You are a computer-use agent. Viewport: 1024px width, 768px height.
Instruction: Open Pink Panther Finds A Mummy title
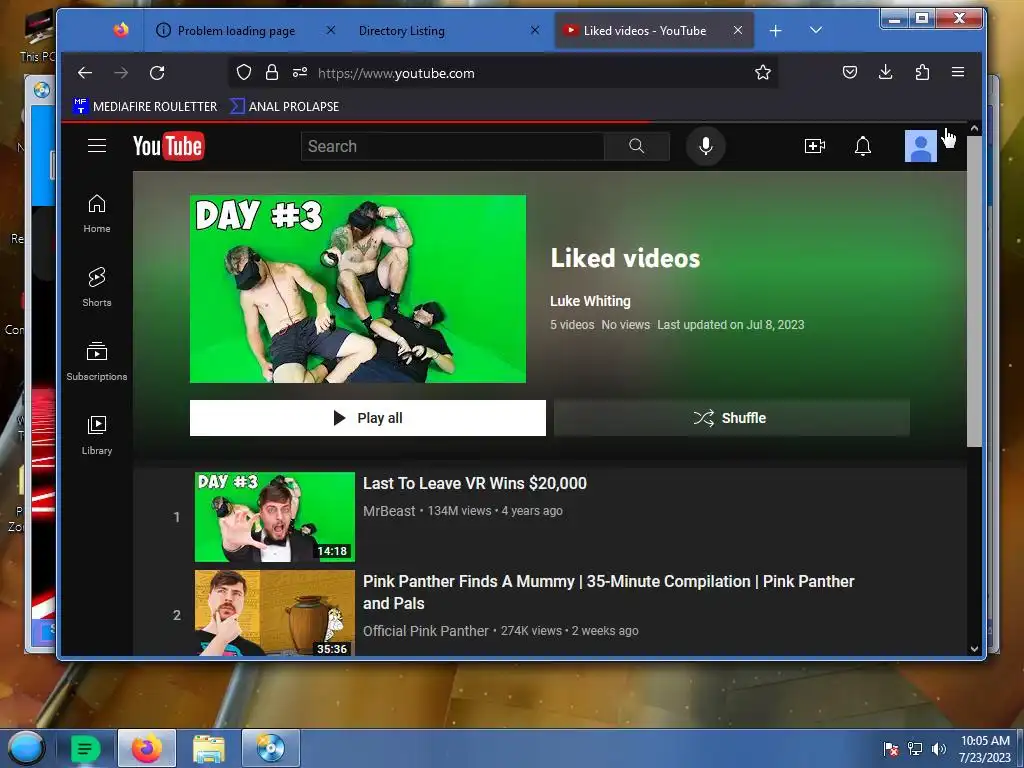click(x=609, y=592)
